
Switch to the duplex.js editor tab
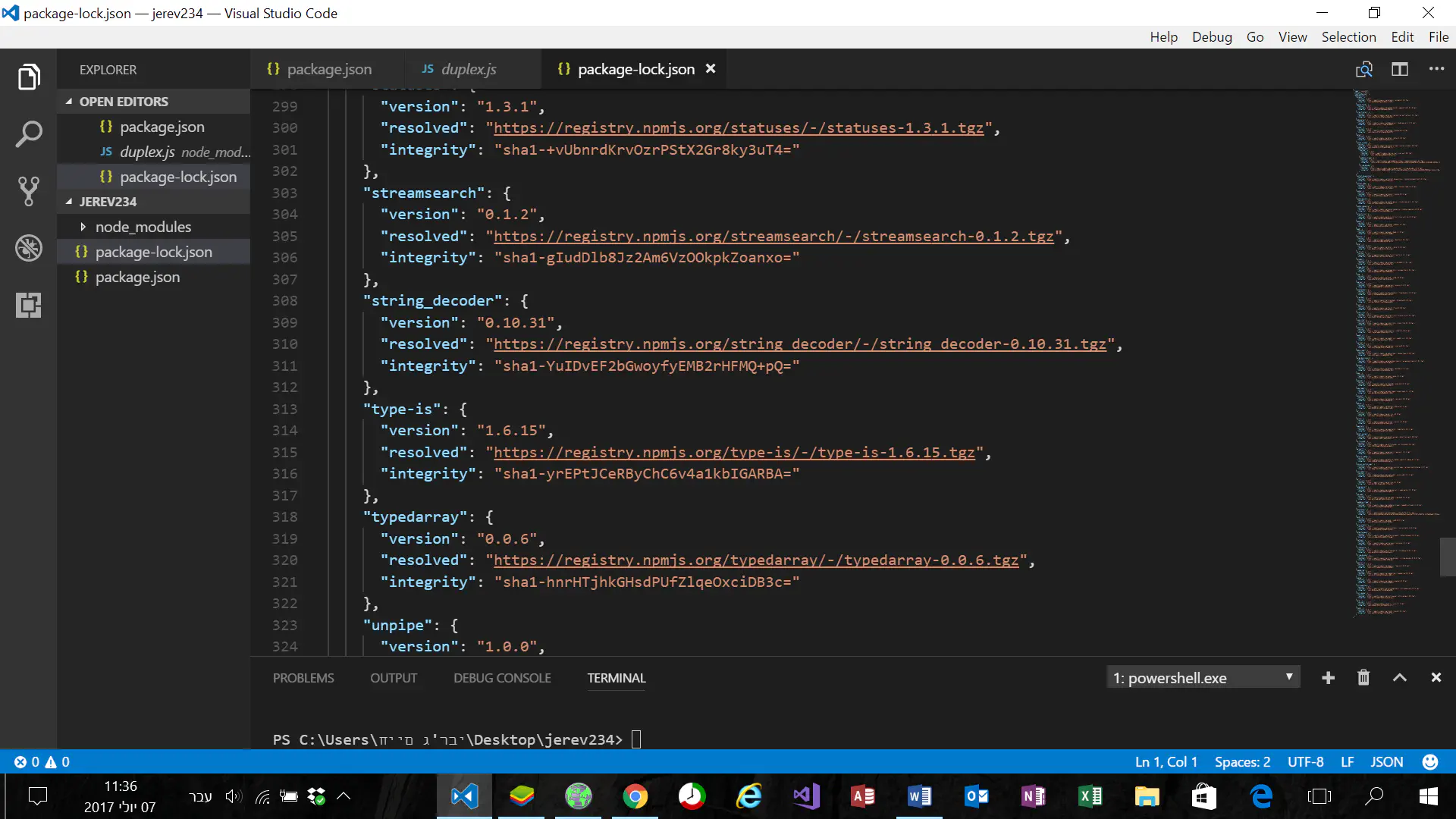[x=468, y=69]
